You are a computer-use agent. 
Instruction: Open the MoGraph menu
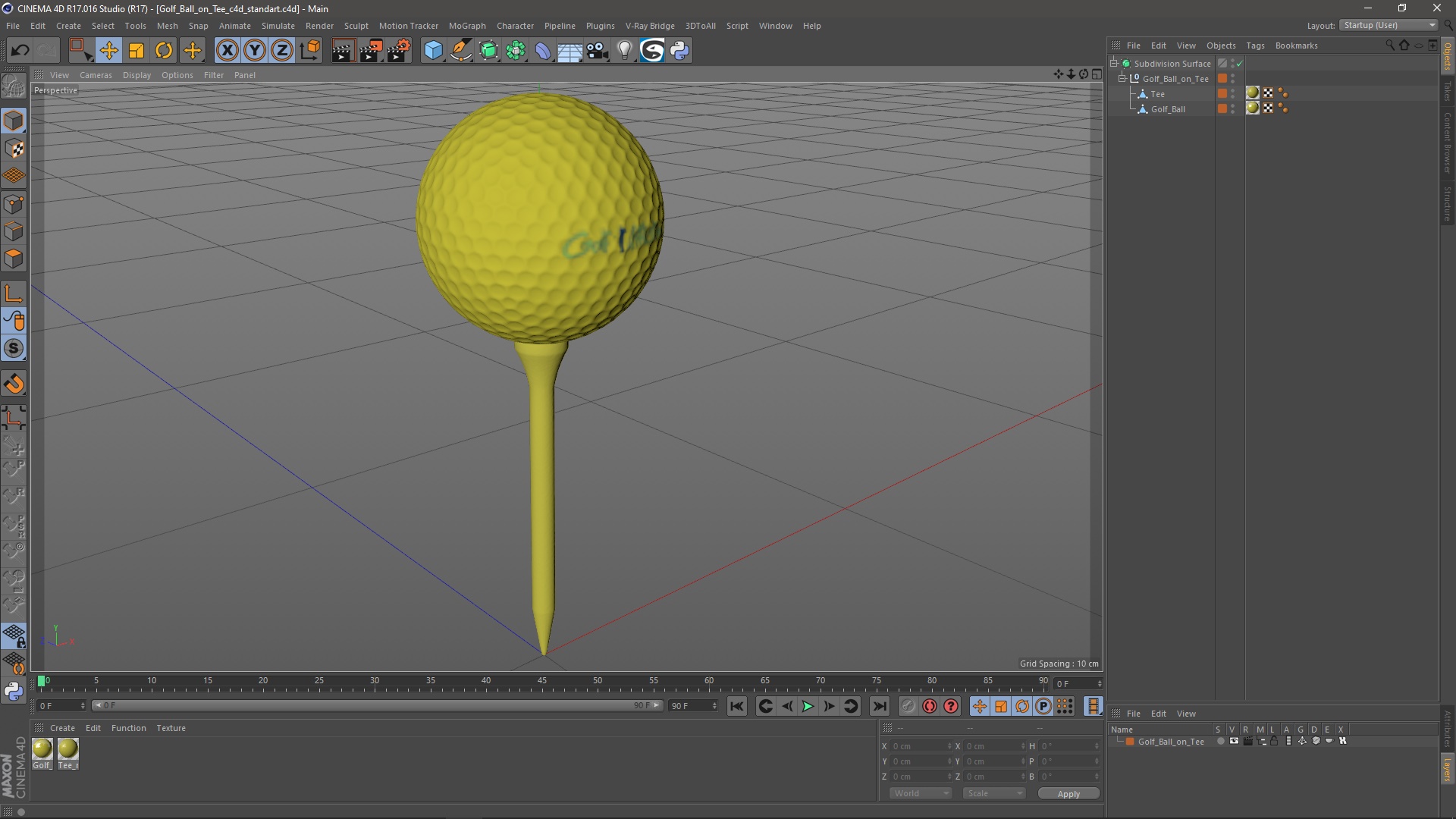click(x=467, y=26)
